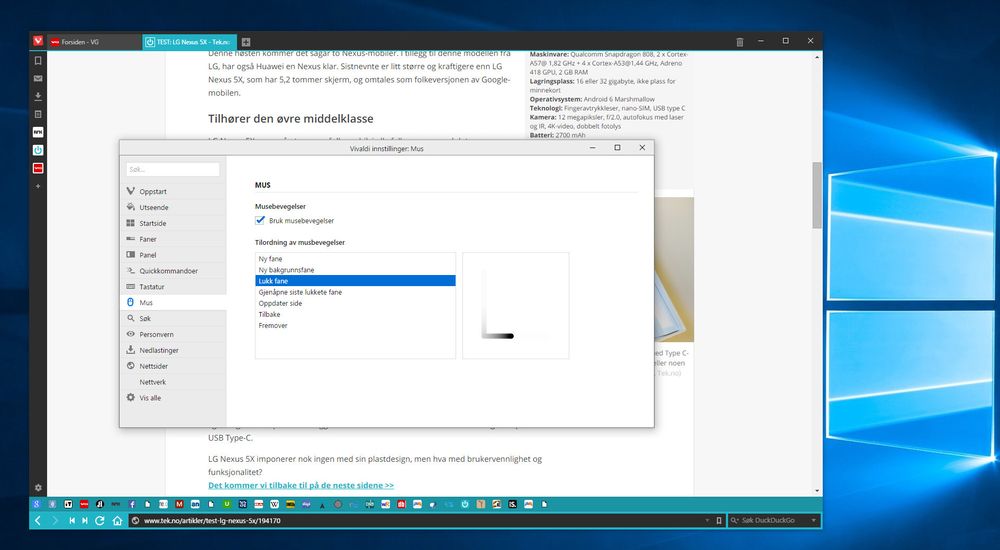Open Startside settings section
Viewport: 1000px width, 550px height.
tap(173, 223)
